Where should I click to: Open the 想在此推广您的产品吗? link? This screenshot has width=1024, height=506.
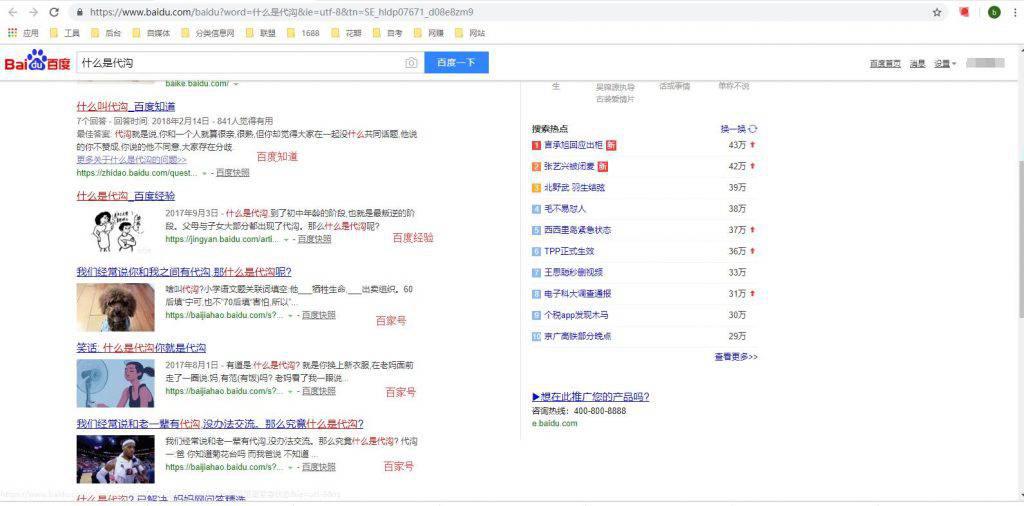coord(591,397)
